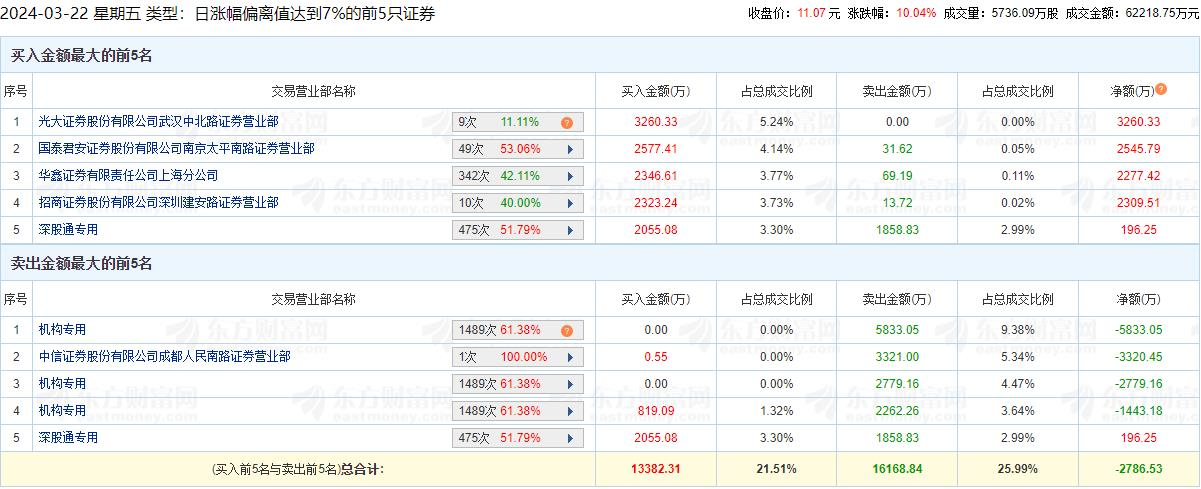Click blue arrow in buy-table 深股通专用 row

point(569,230)
